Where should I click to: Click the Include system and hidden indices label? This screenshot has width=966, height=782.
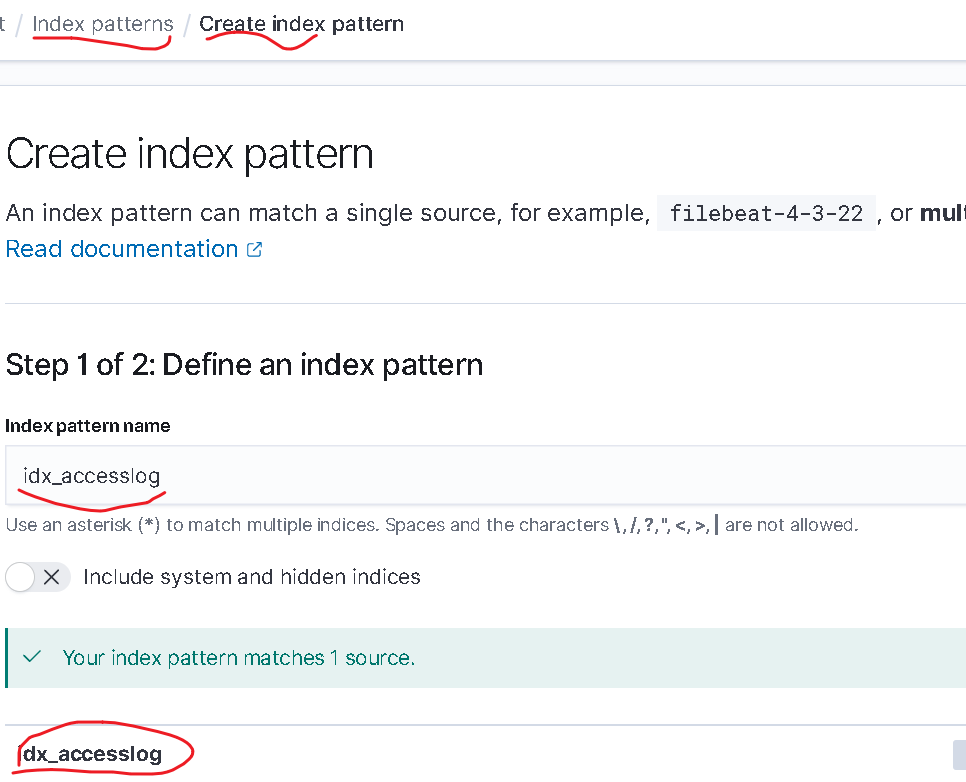coord(251,577)
